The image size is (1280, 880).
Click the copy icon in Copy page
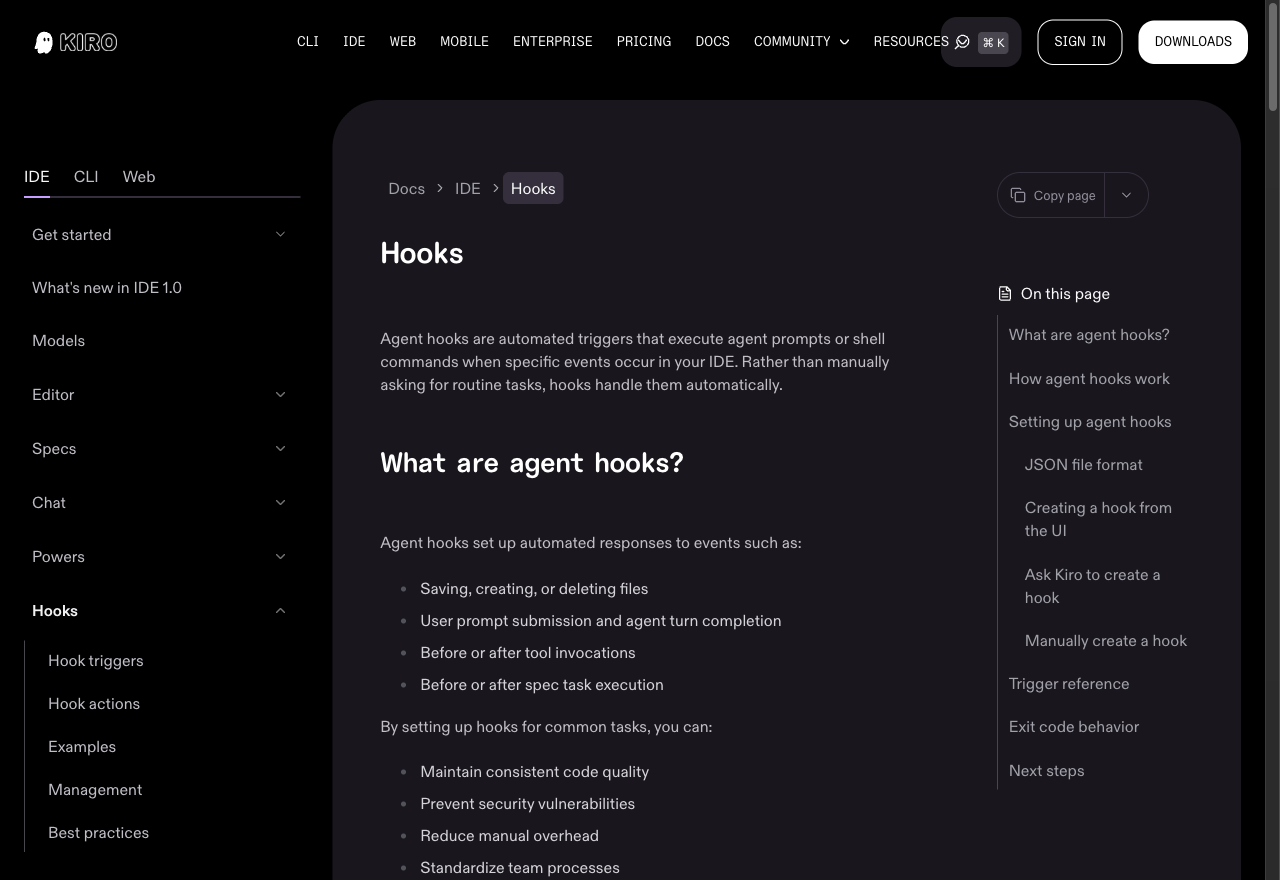(1018, 195)
